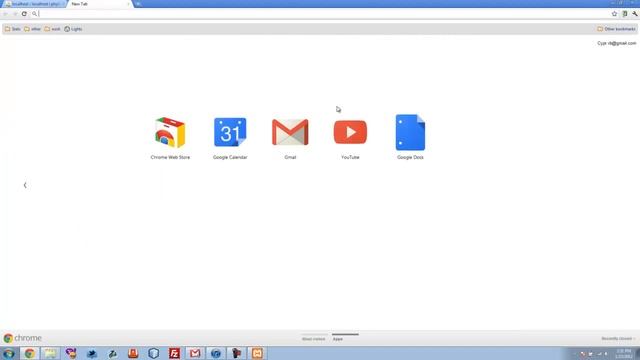Click the blue bird taskbar icon
The image size is (640, 360).
point(91,353)
